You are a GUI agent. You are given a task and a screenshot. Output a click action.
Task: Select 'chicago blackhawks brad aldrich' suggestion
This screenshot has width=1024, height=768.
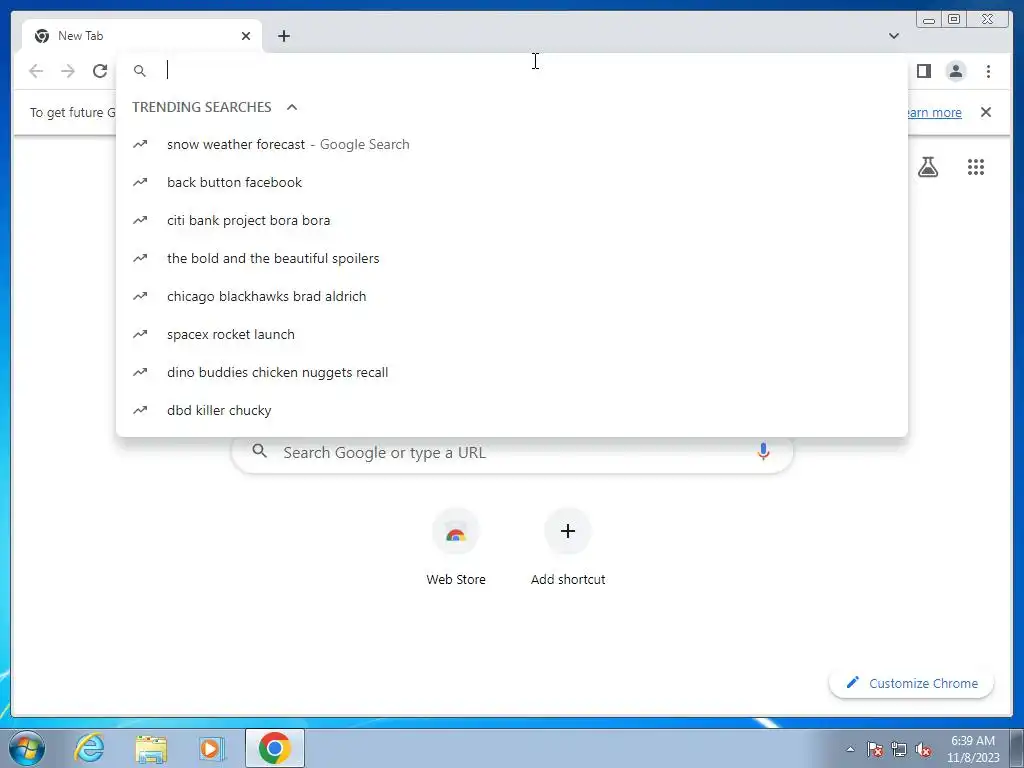click(x=511, y=296)
